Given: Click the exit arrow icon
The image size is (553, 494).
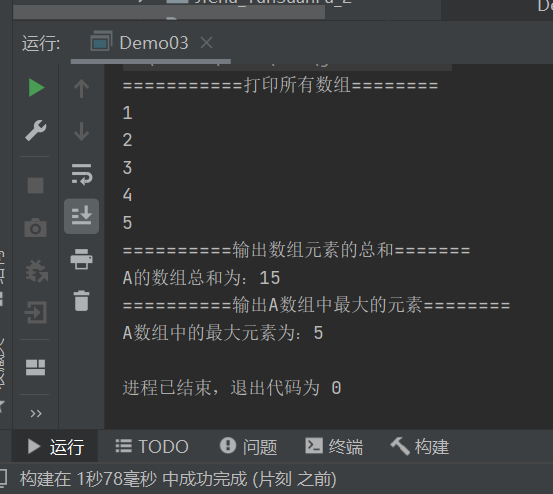Looking at the screenshot, I should point(36,312).
